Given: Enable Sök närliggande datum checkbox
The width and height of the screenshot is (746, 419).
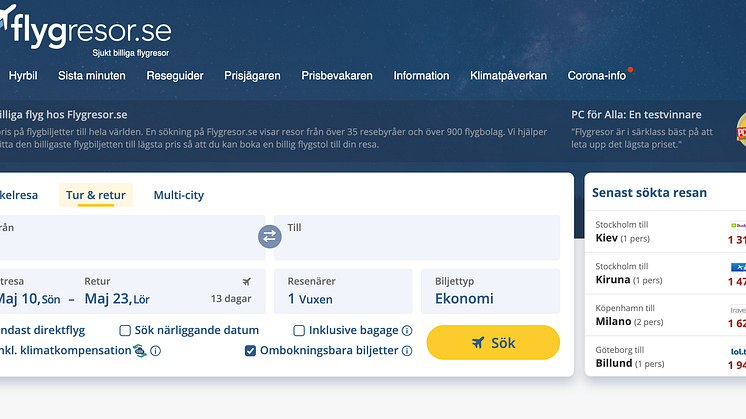Looking at the screenshot, I should coord(126,330).
